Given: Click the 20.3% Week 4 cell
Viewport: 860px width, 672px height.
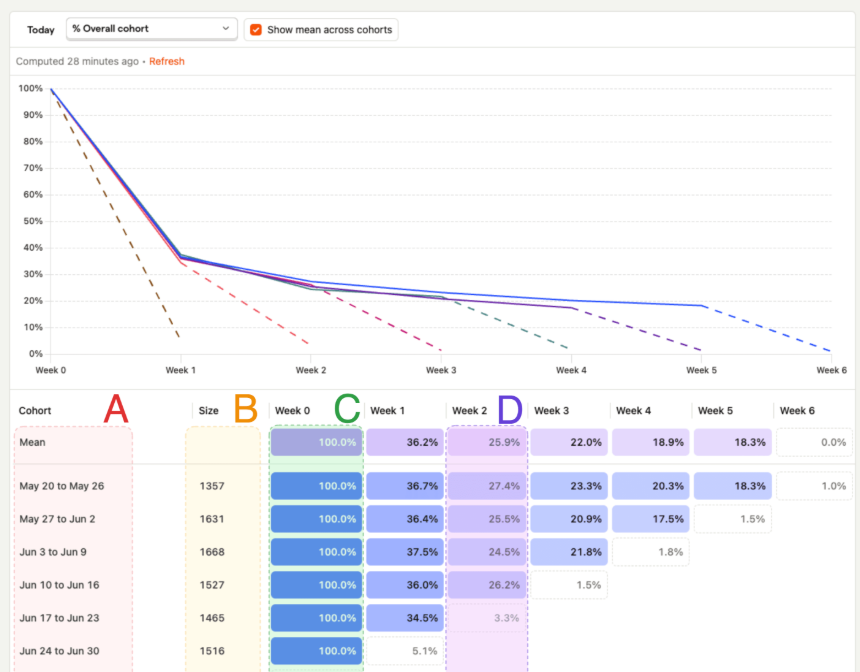Looking at the screenshot, I should tap(651, 486).
